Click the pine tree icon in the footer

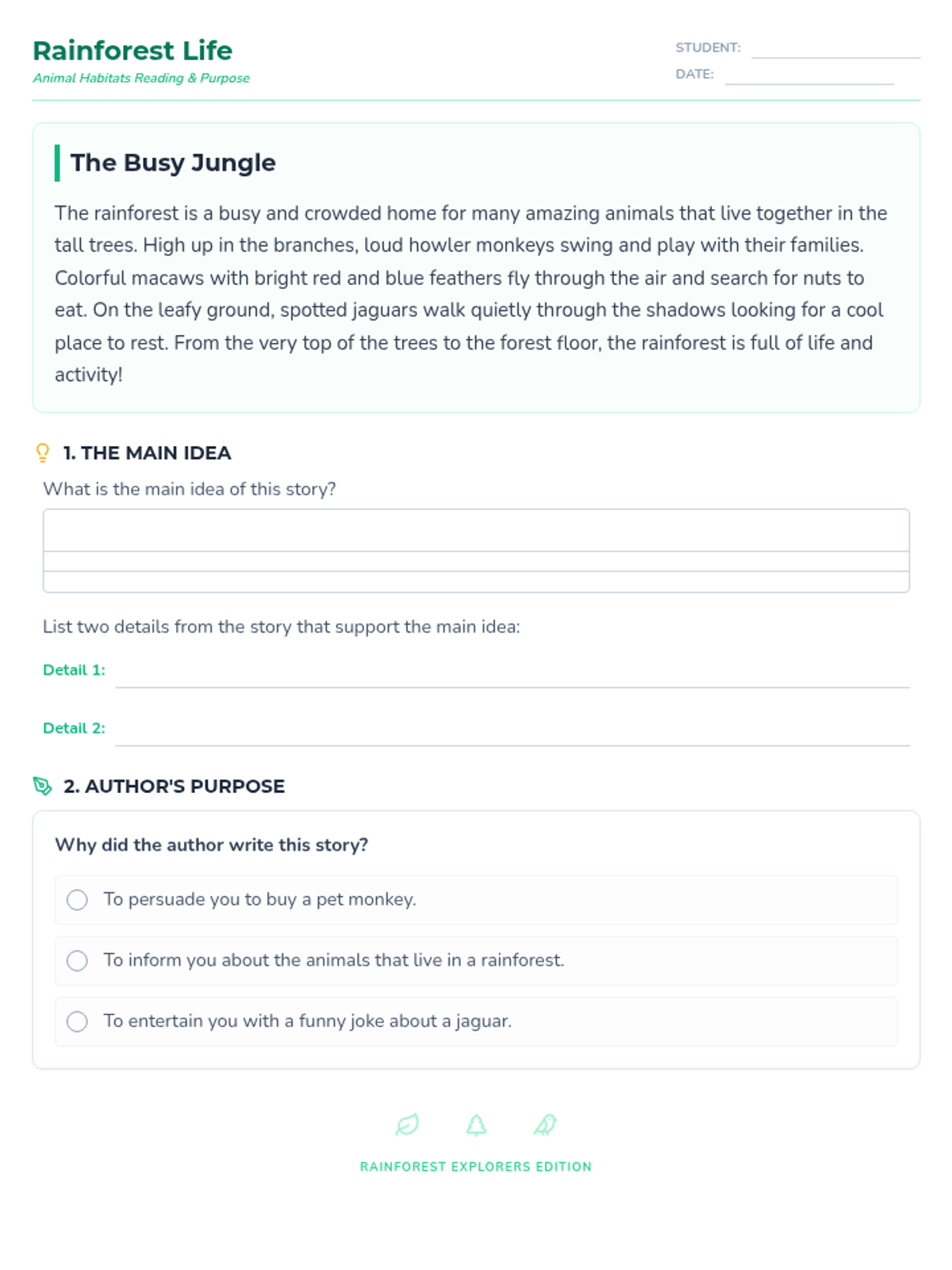pos(476,1124)
